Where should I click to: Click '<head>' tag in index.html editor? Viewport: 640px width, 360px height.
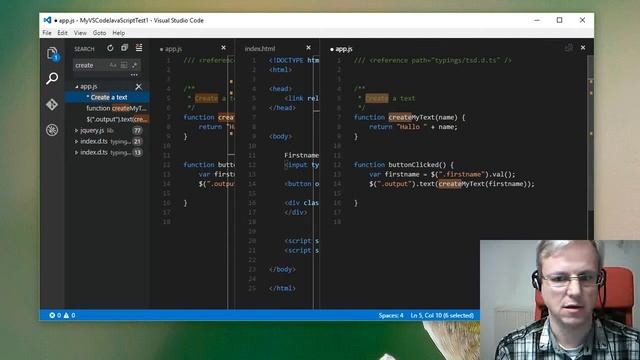pyautogui.click(x=280, y=89)
